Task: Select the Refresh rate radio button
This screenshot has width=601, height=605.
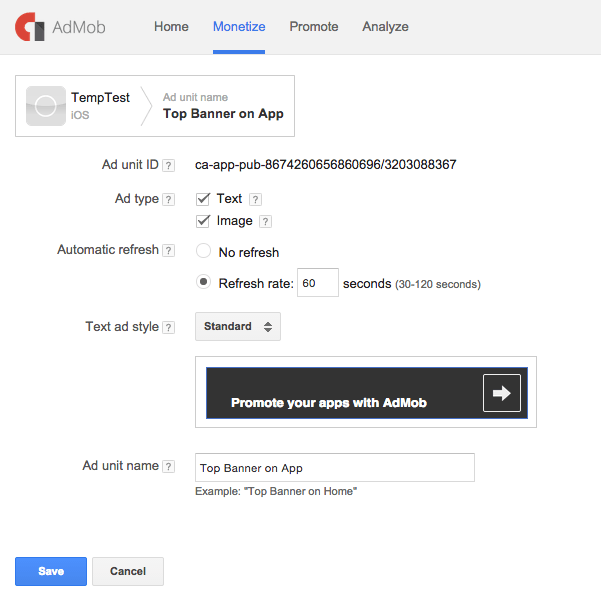Action: pos(203,282)
